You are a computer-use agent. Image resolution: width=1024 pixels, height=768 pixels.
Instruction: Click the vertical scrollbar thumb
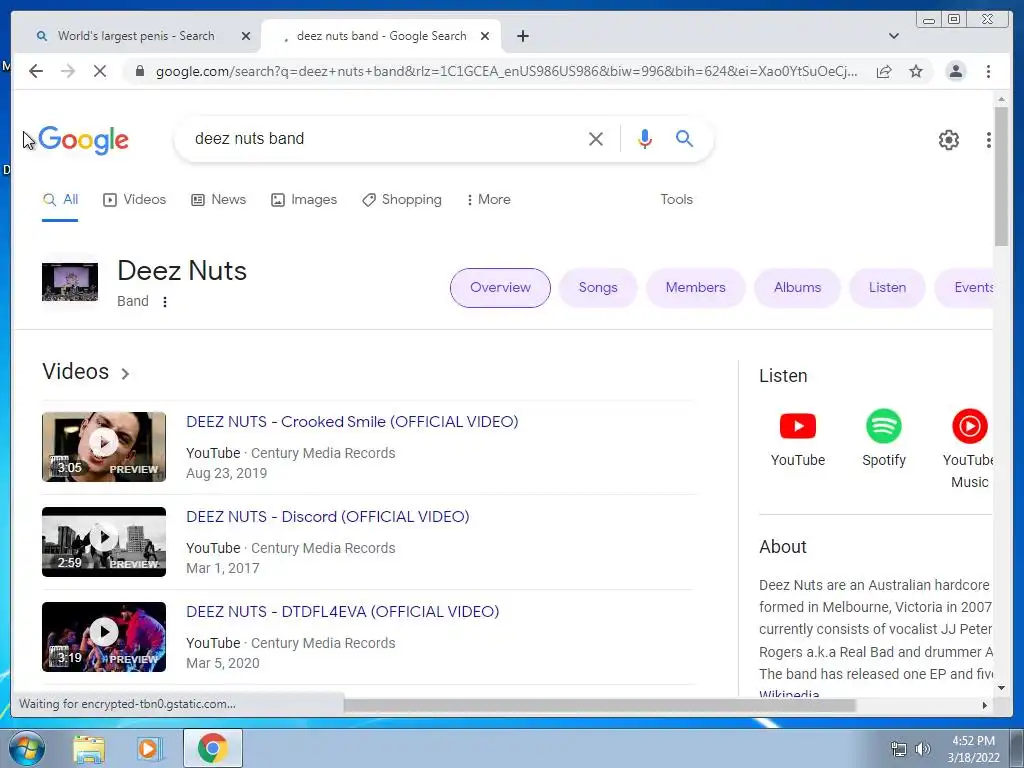(1001, 176)
